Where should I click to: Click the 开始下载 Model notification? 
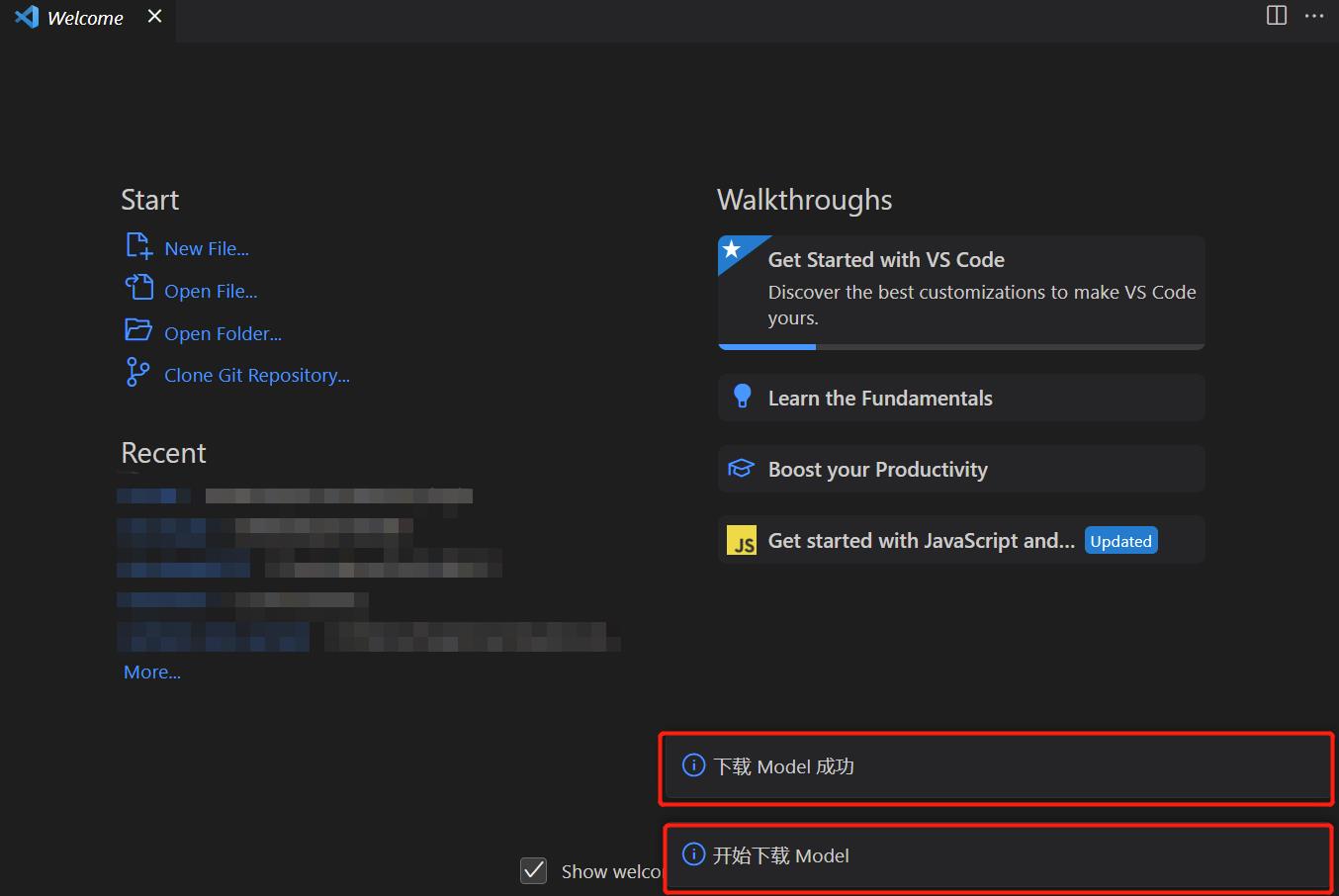pyautogui.click(x=997, y=856)
